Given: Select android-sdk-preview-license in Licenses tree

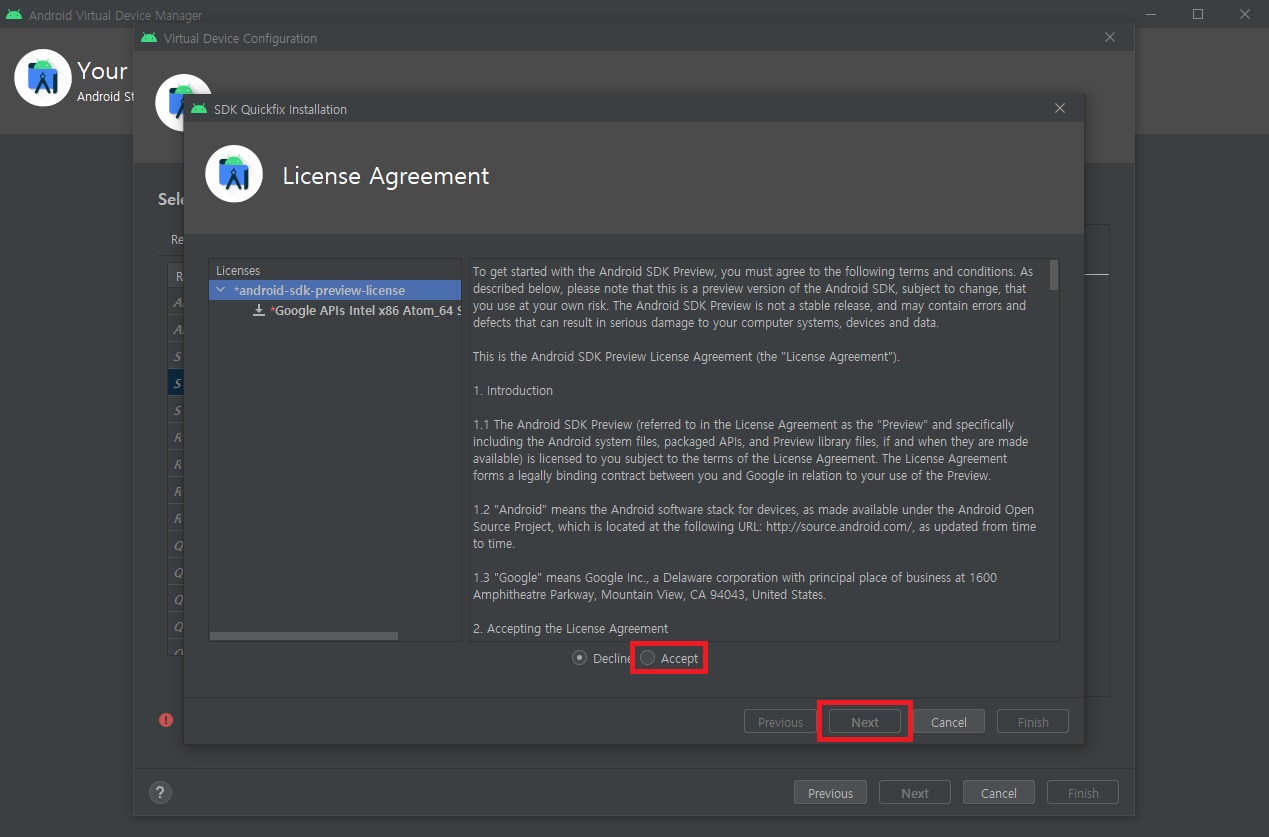Looking at the screenshot, I should pos(335,290).
